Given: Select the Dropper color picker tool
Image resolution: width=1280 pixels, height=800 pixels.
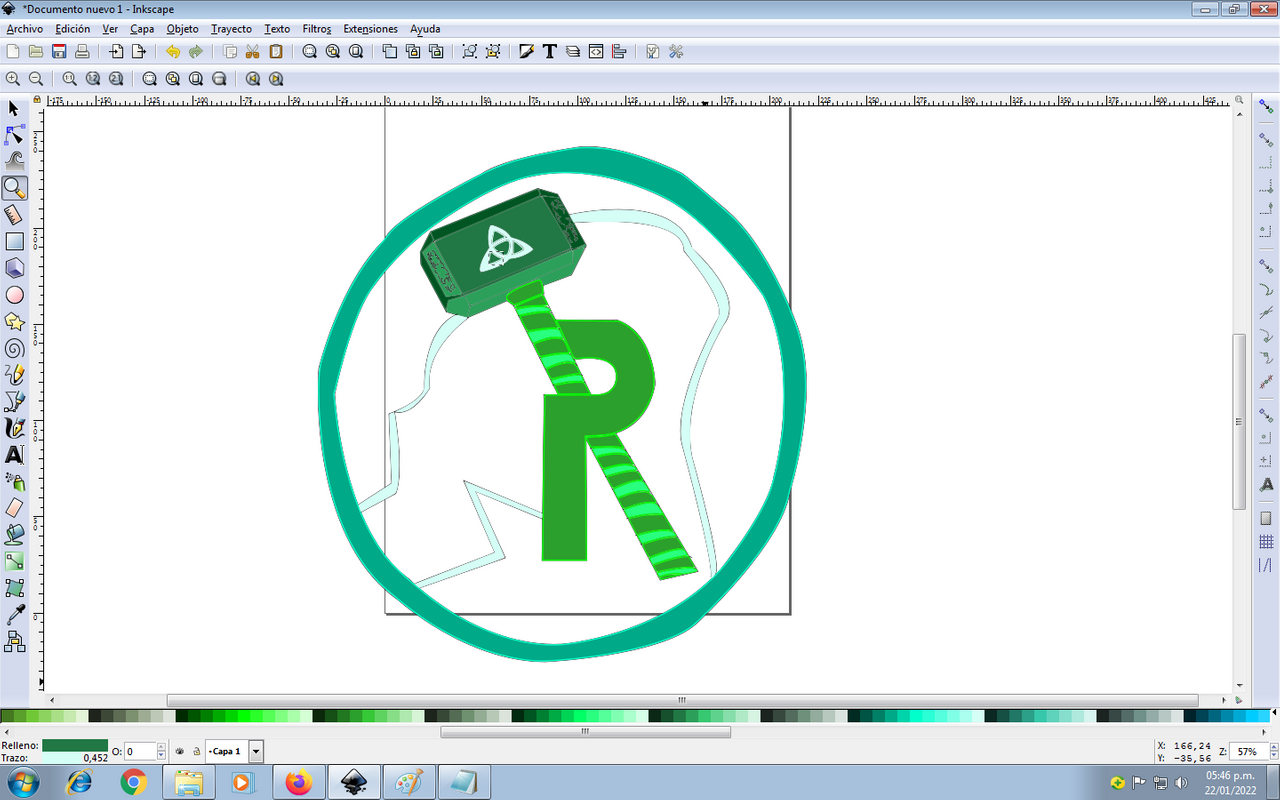Looking at the screenshot, I should click(x=14, y=615).
